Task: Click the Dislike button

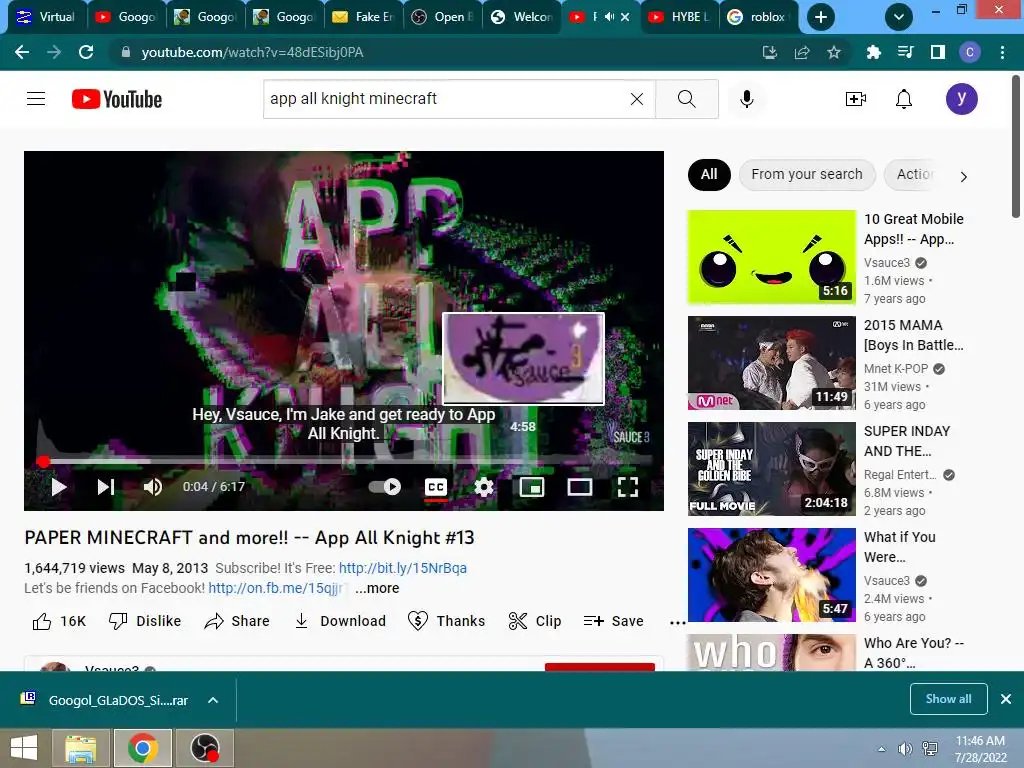Action: 145,621
